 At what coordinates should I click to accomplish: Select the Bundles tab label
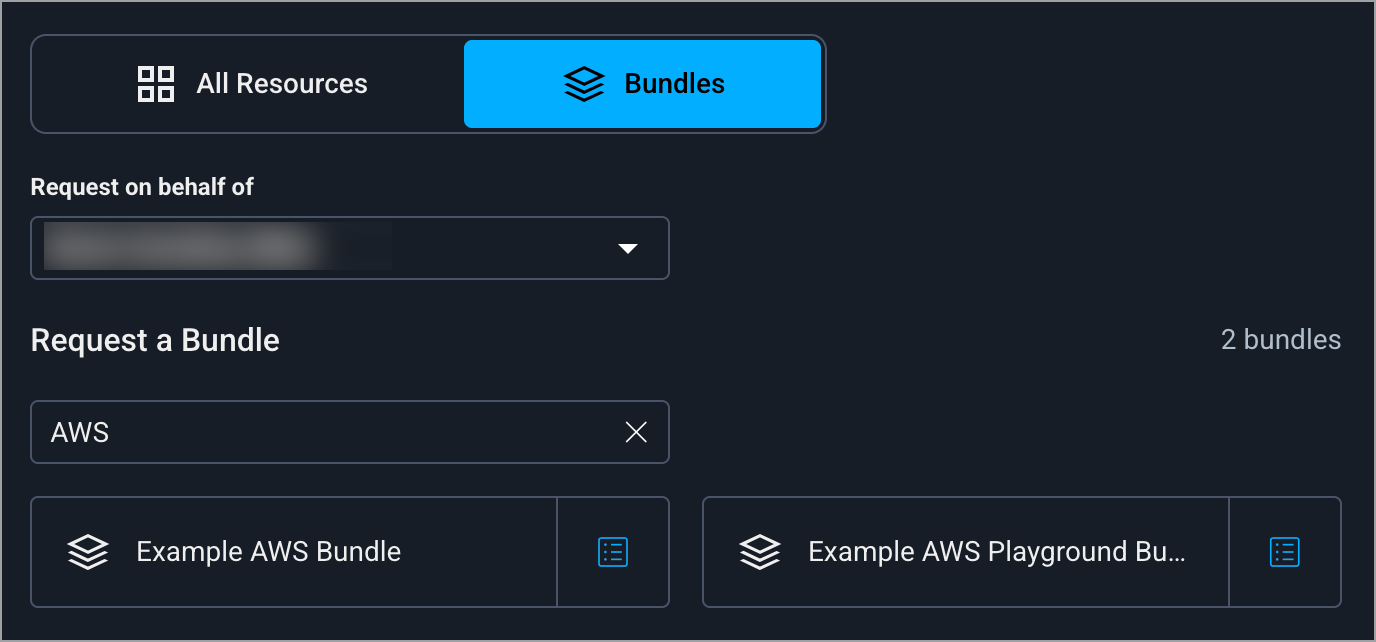(674, 84)
